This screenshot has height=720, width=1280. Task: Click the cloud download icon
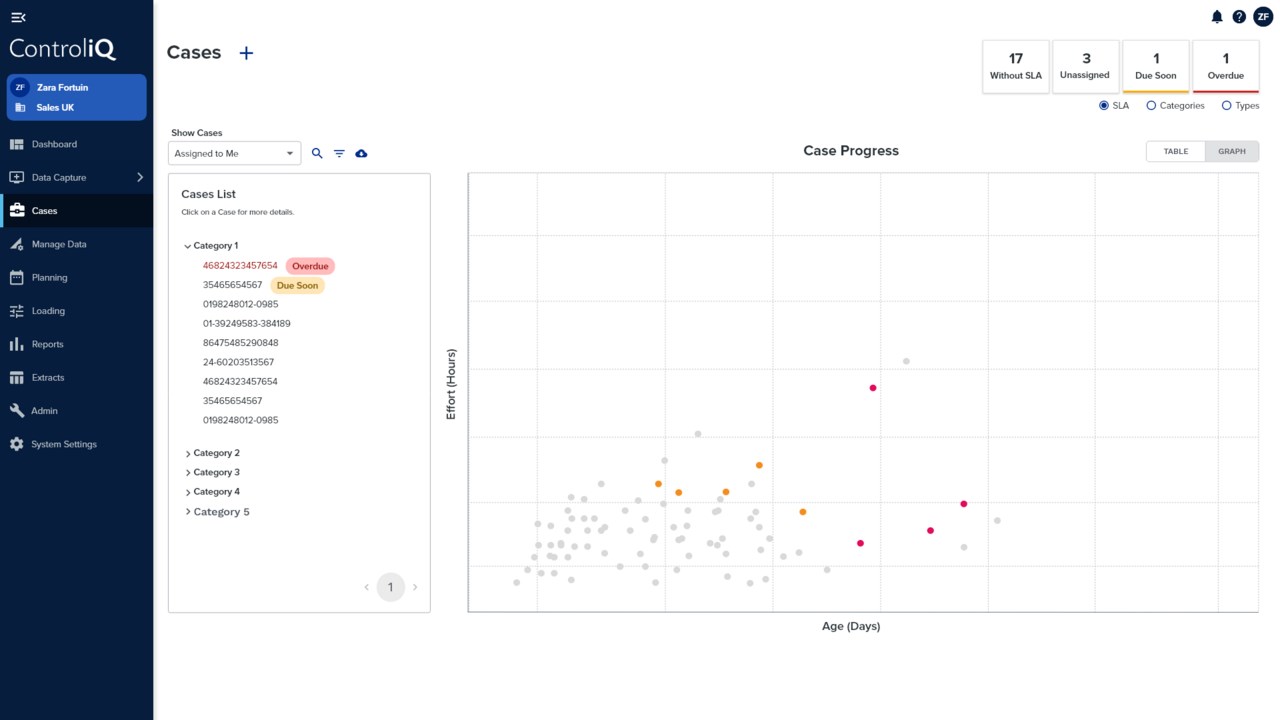coord(361,154)
